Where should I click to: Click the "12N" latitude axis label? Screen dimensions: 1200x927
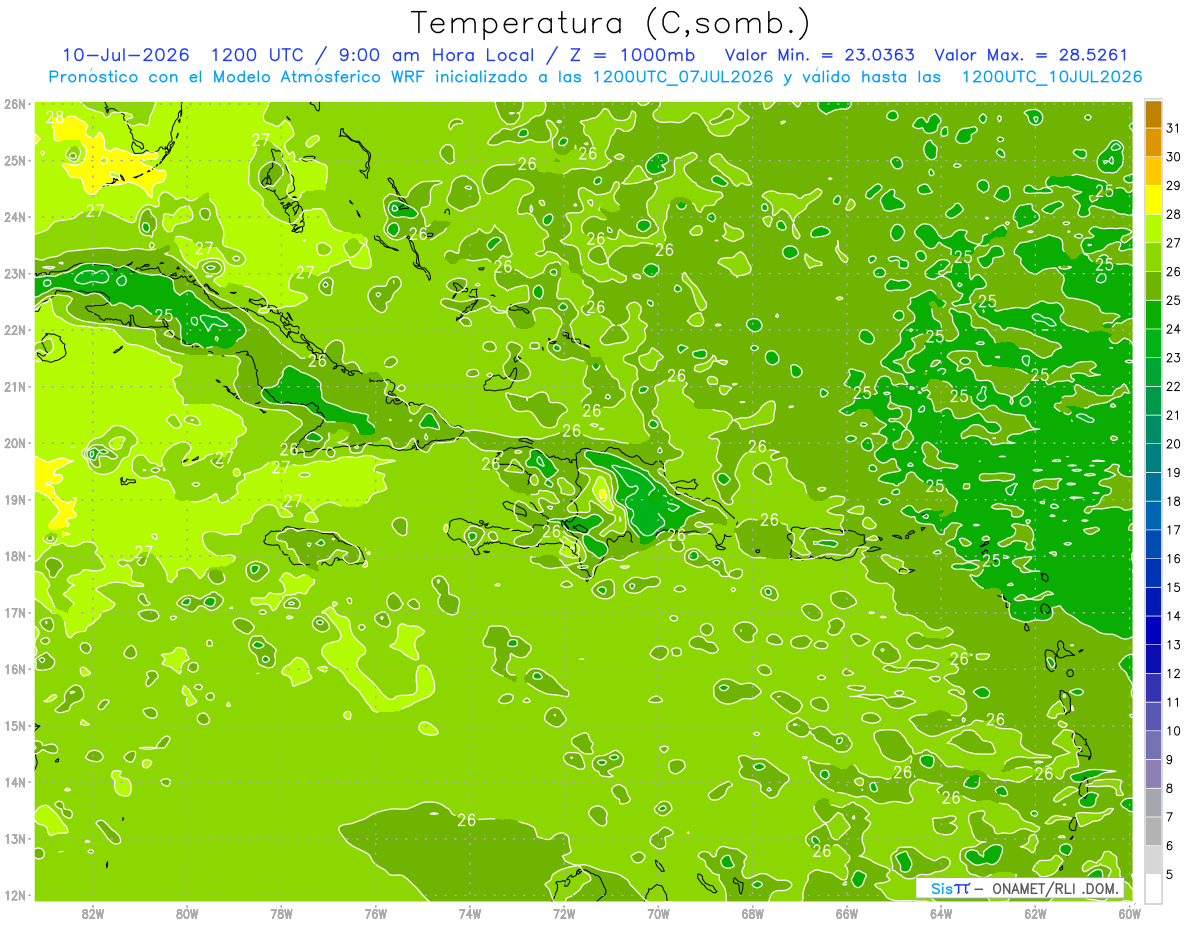(x=14, y=895)
